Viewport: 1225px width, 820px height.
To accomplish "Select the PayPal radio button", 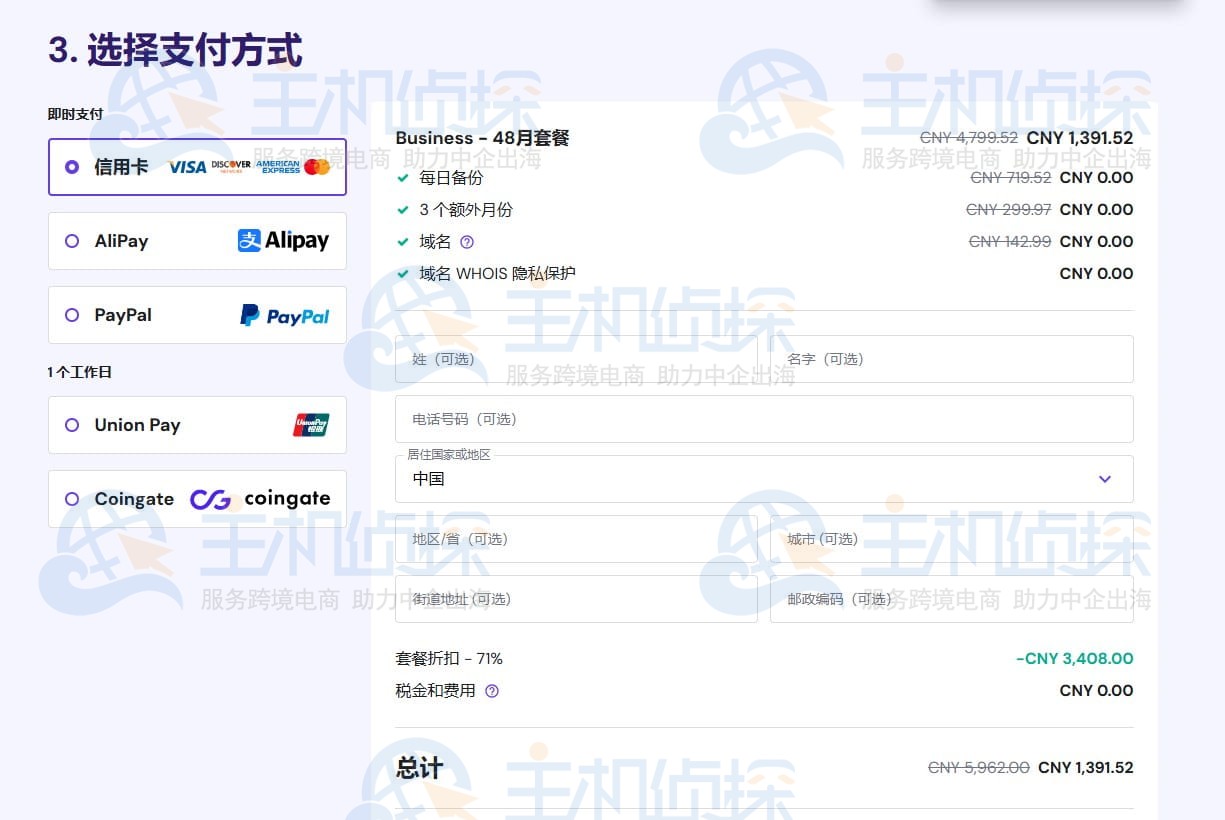I will pyautogui.click(x=72, y=315).
